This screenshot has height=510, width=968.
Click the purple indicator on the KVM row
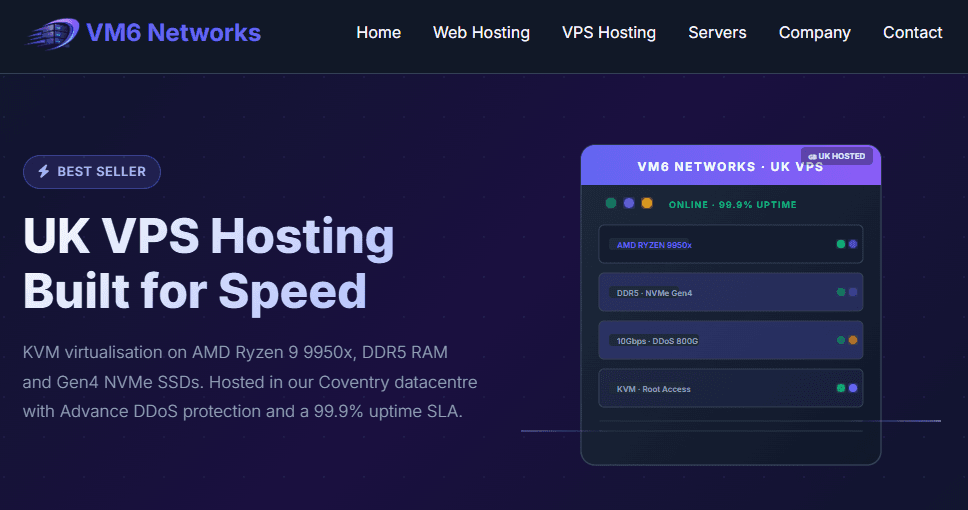pyautogui.click(x=853, y=388)
